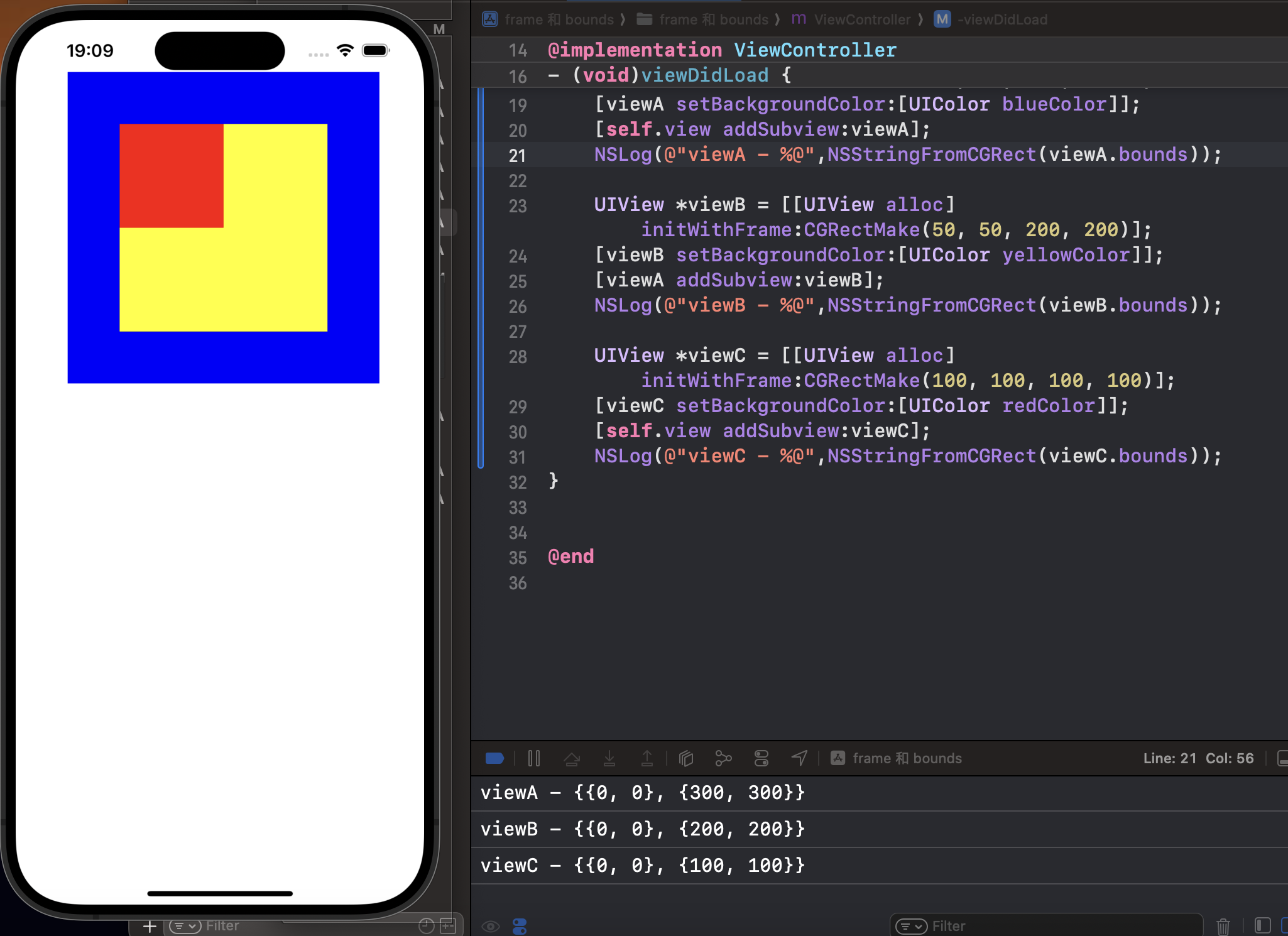Click line number 26 in the gutter
Viewport: 1288px width, 936px height.
tap(517, 307)
